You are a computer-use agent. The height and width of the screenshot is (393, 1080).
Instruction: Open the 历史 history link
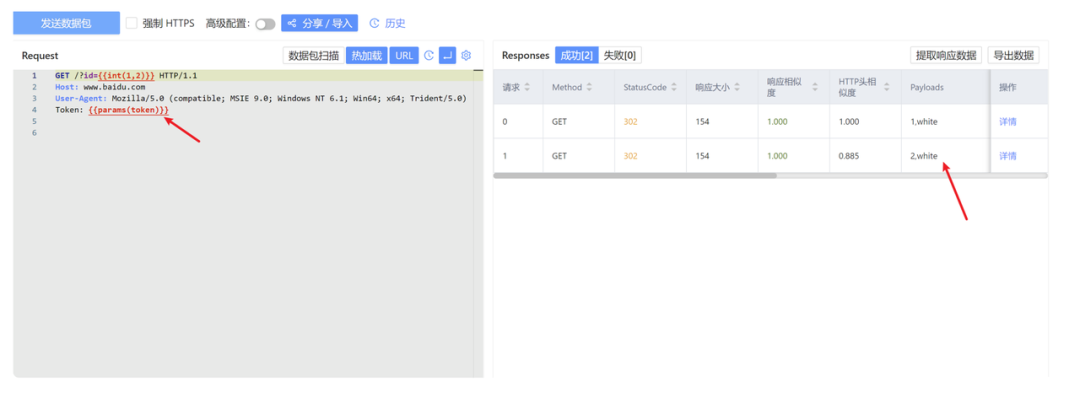[395, 23]
